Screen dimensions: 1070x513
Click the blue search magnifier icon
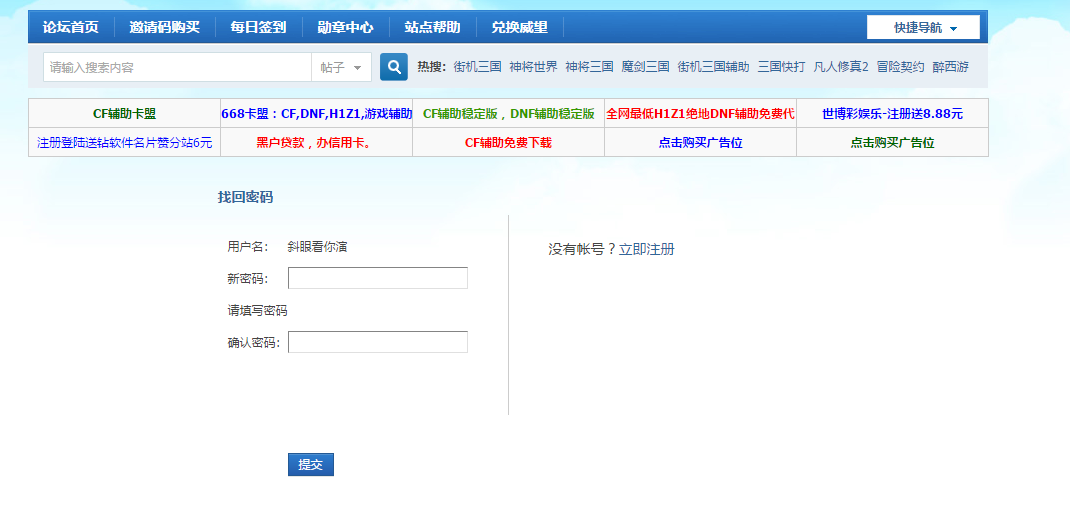(x=394, y=67)
